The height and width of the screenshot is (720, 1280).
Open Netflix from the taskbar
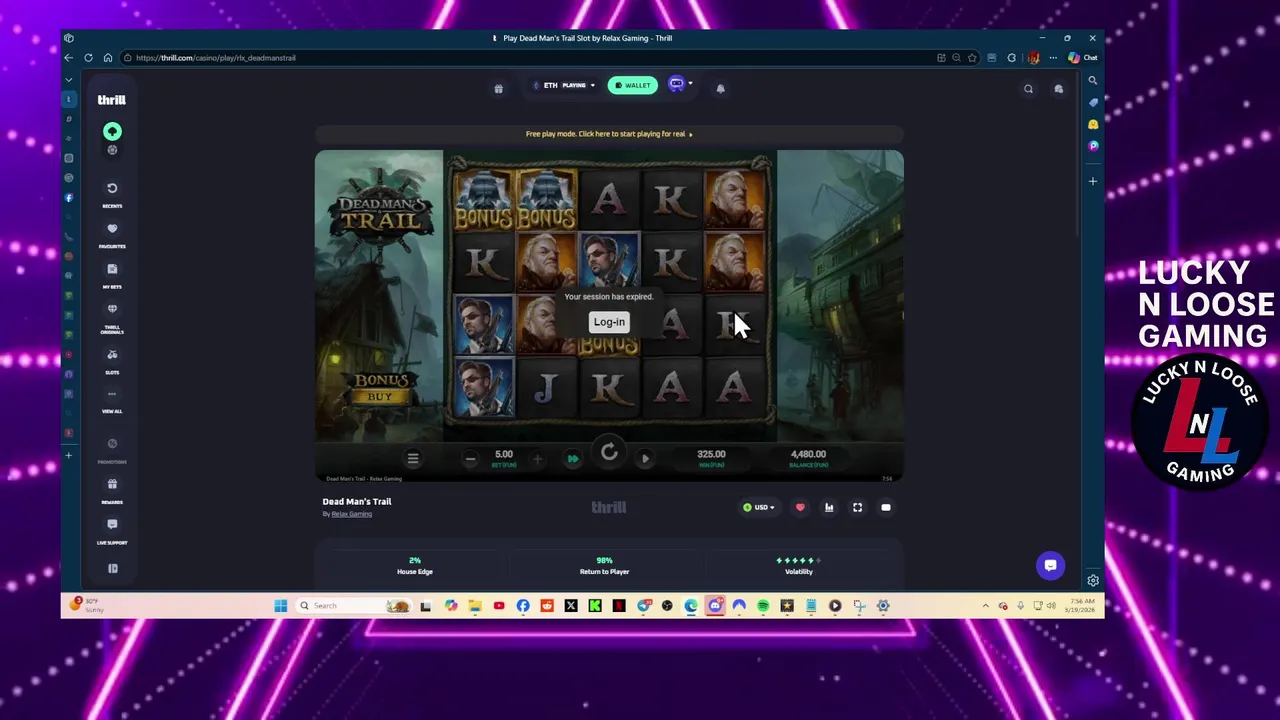619,605
